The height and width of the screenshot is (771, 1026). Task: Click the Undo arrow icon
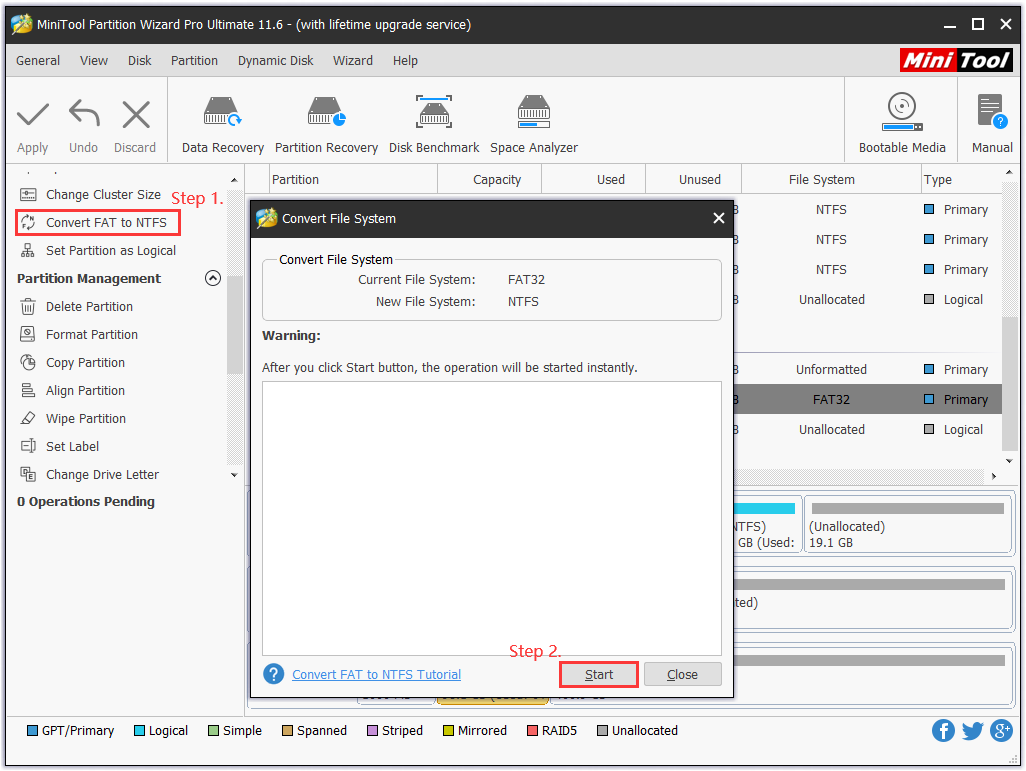click(x=84, y=113)
